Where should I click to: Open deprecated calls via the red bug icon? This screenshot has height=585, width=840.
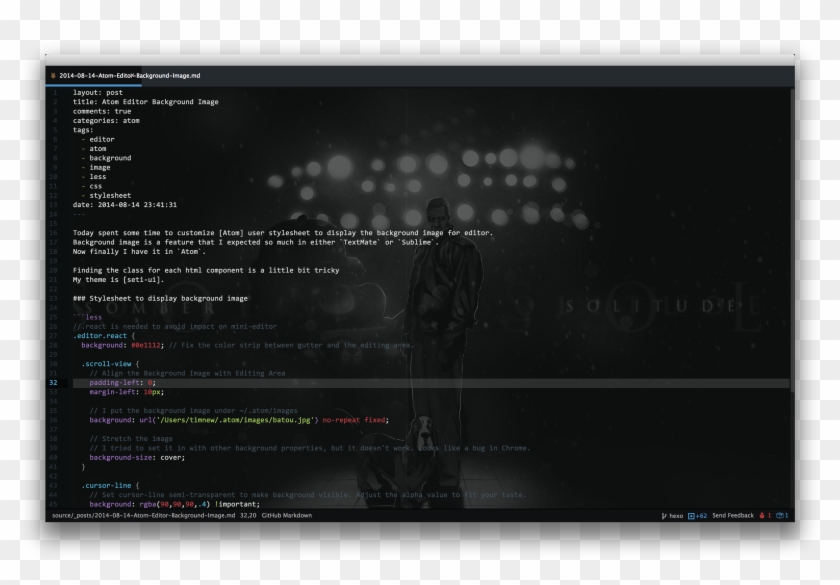[763, 516]
